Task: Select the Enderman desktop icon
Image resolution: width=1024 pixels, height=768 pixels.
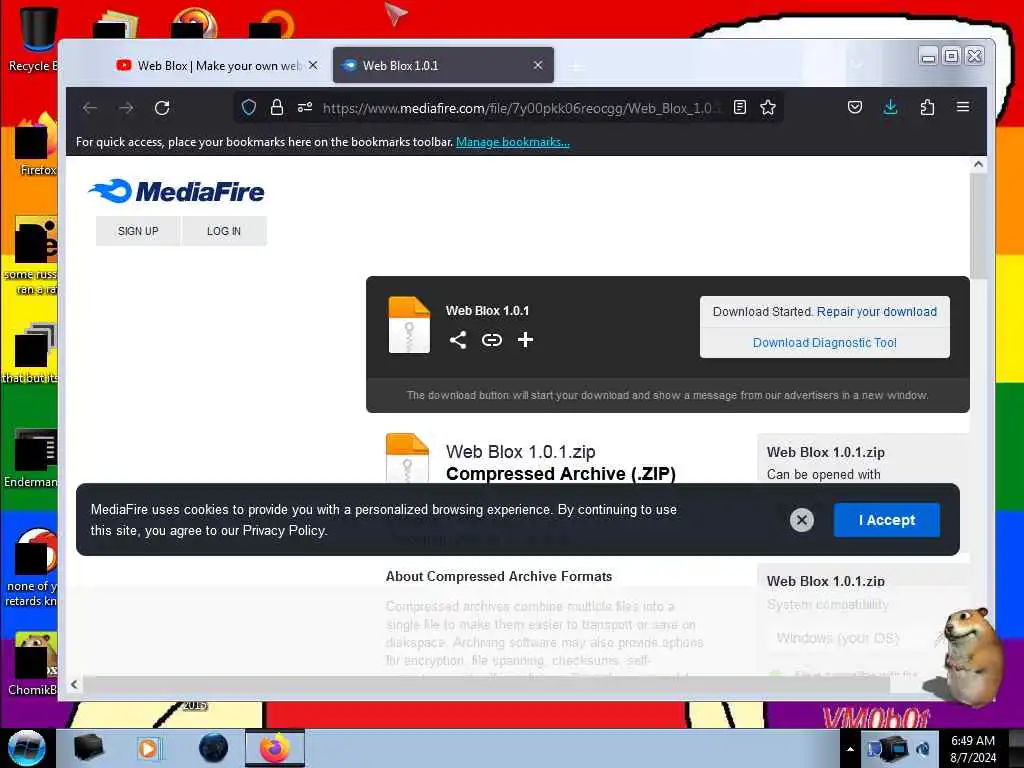Action: pyautogui.click(x=33, y=457)
